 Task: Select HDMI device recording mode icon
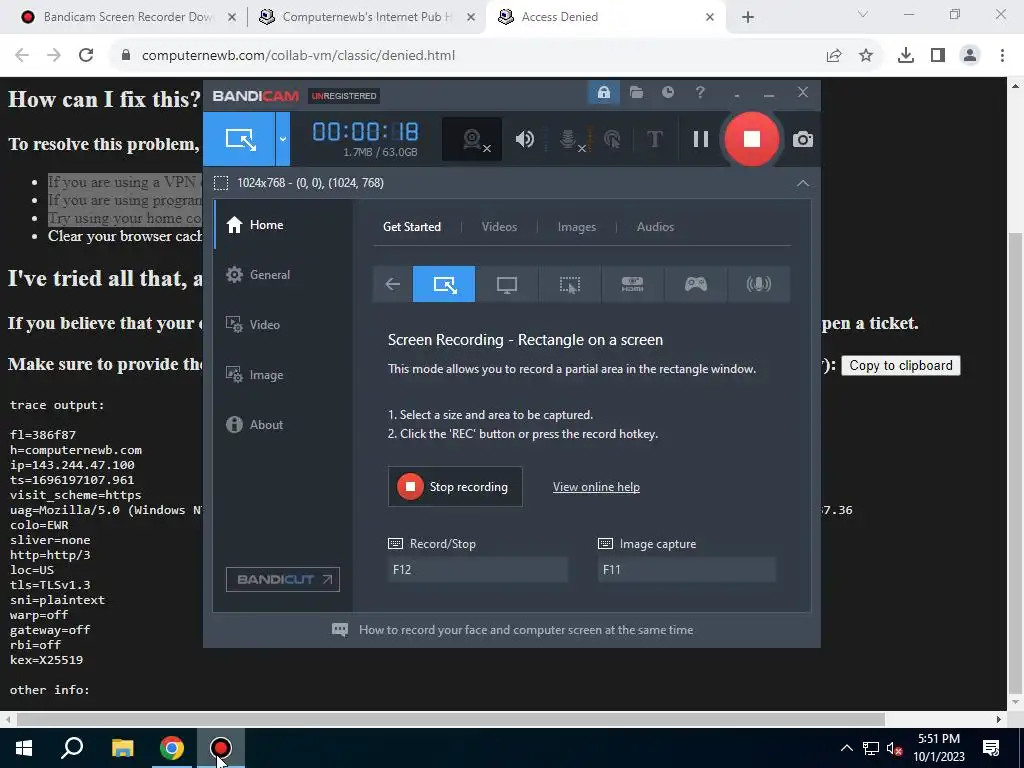click(x=632, y=284)
